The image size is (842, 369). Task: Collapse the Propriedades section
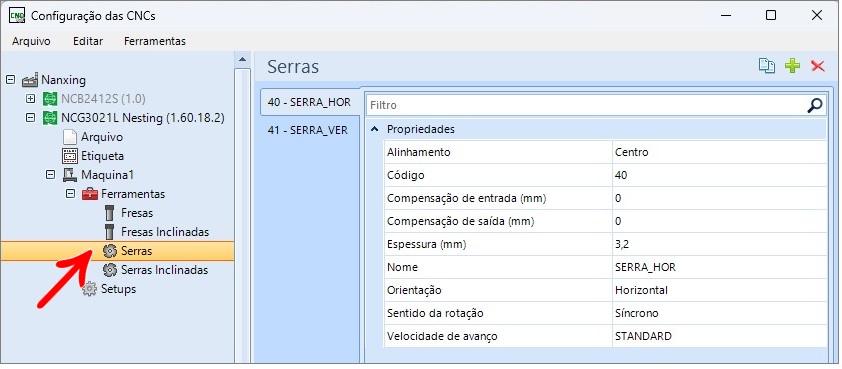pyautogui.click(x=374, y=129)
